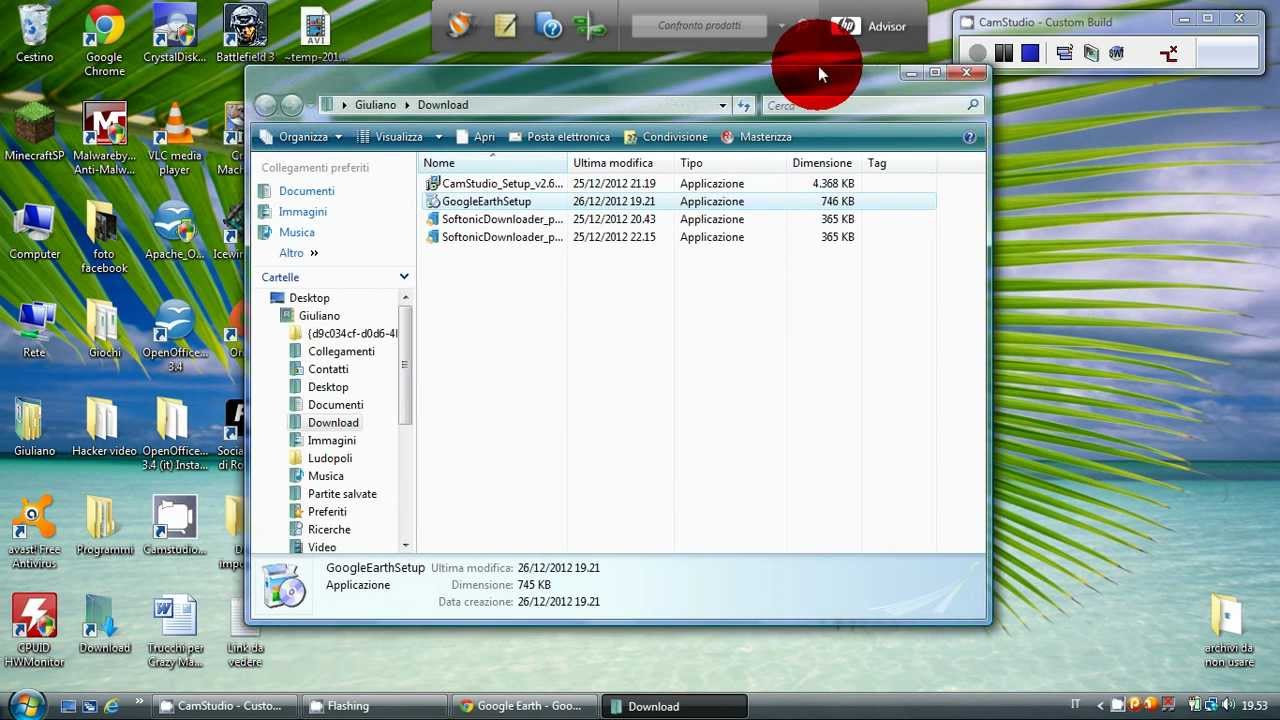Image resolution: width=1280 pixels, height=720 pixels.
Task: Select SoftonicDownloader file dated 20.43
Action: [x=678, y=219]
